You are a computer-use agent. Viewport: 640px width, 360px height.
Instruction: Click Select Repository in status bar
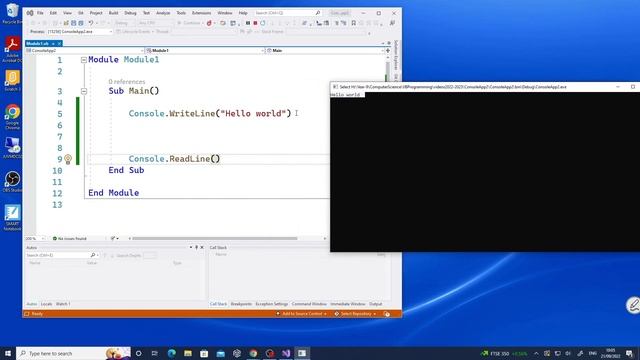tap(355, 314)
